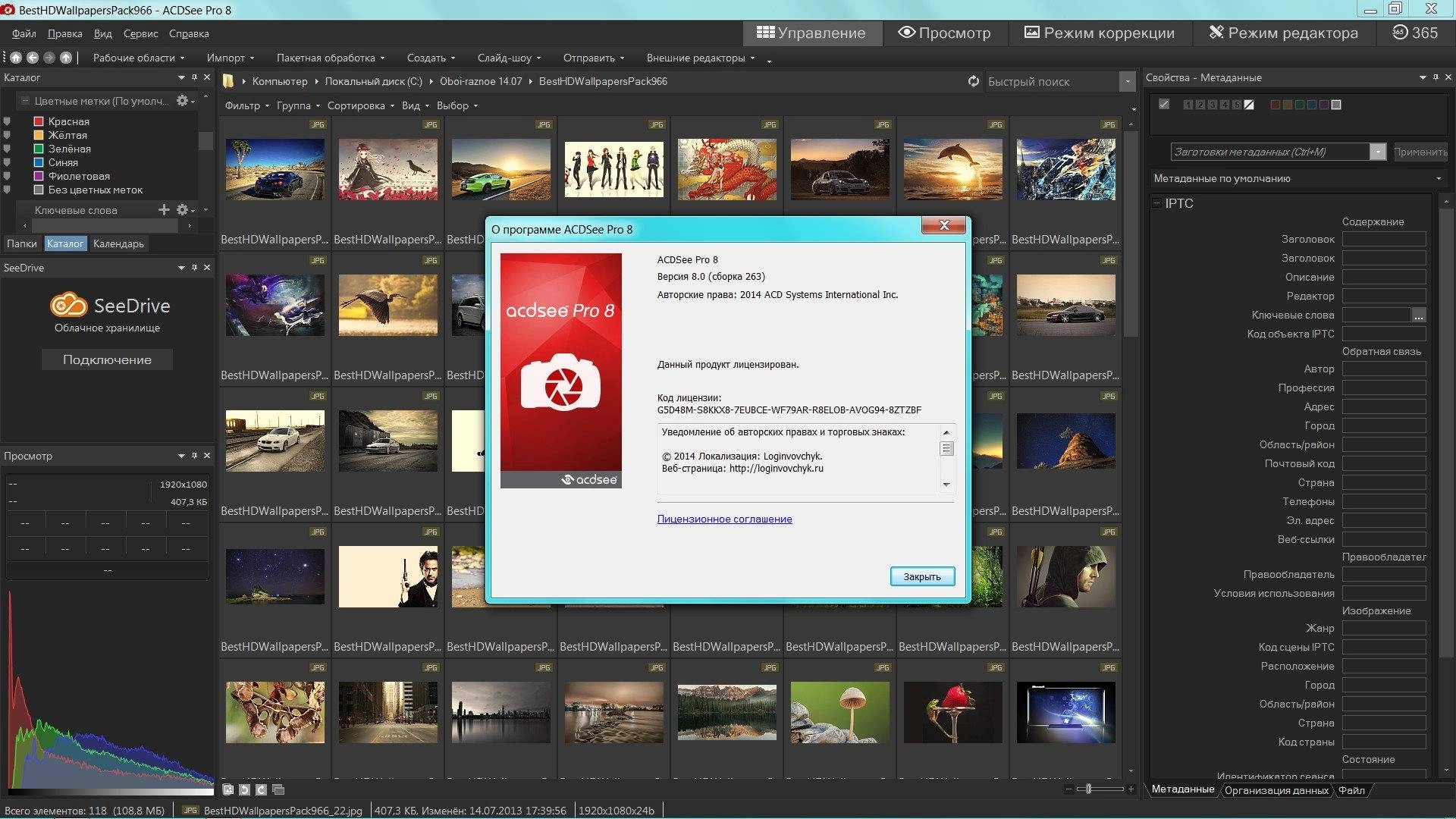The height and width of the screenshot is (819, 1456).
Task: Switch to Режим редактора tab
Action: [1283, 33]
